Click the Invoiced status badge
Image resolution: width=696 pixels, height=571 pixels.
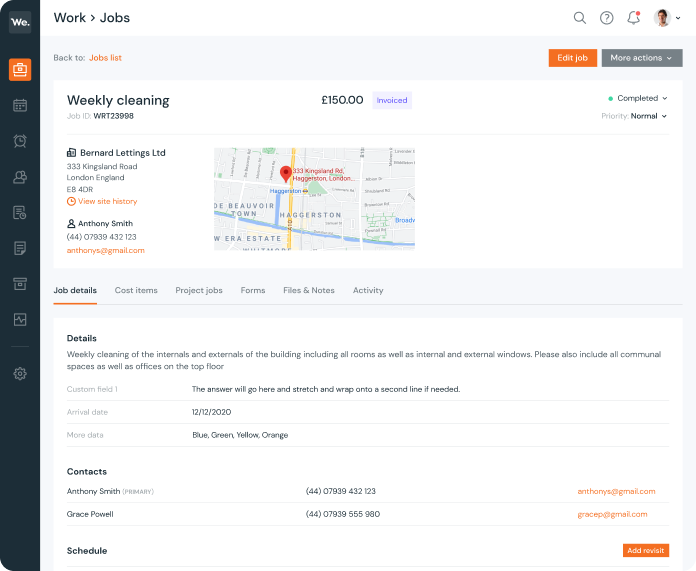392,100
